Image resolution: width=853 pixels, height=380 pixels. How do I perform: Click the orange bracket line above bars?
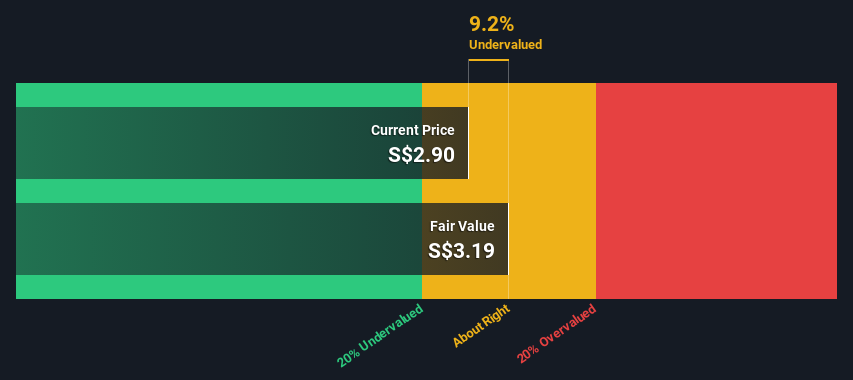click(x=489, y=60)
